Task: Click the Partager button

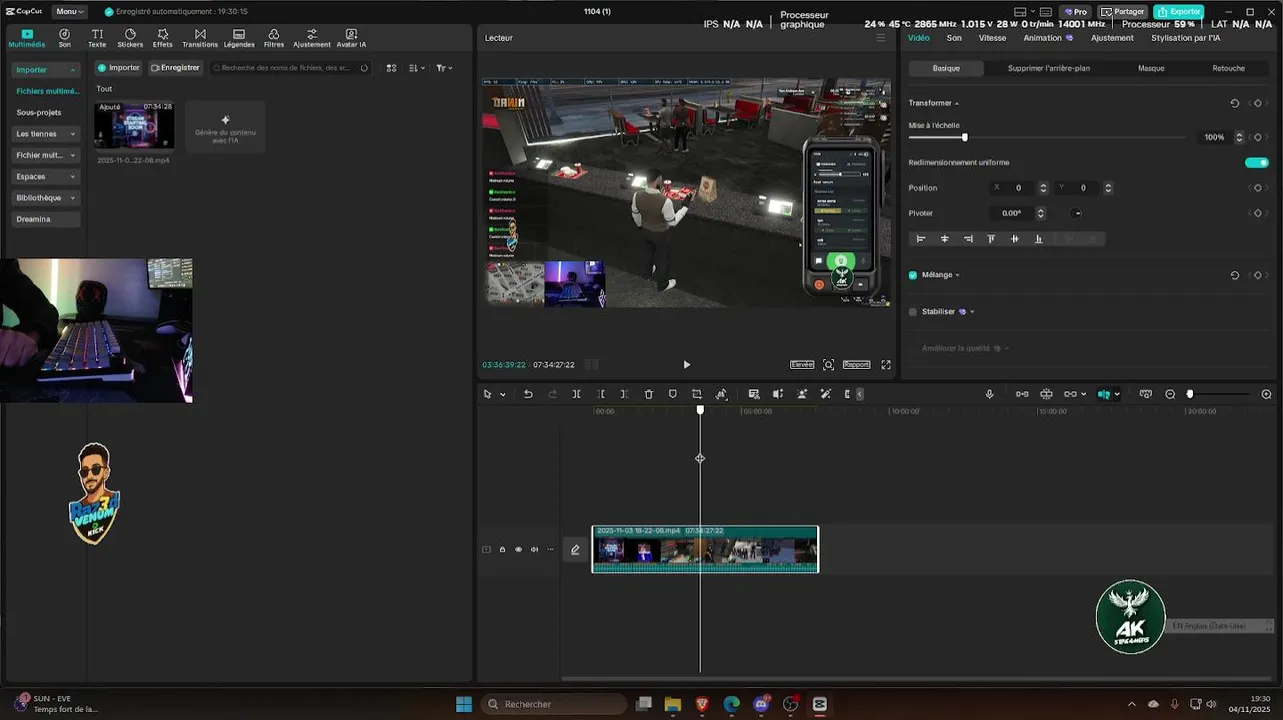Action: 1122,11
